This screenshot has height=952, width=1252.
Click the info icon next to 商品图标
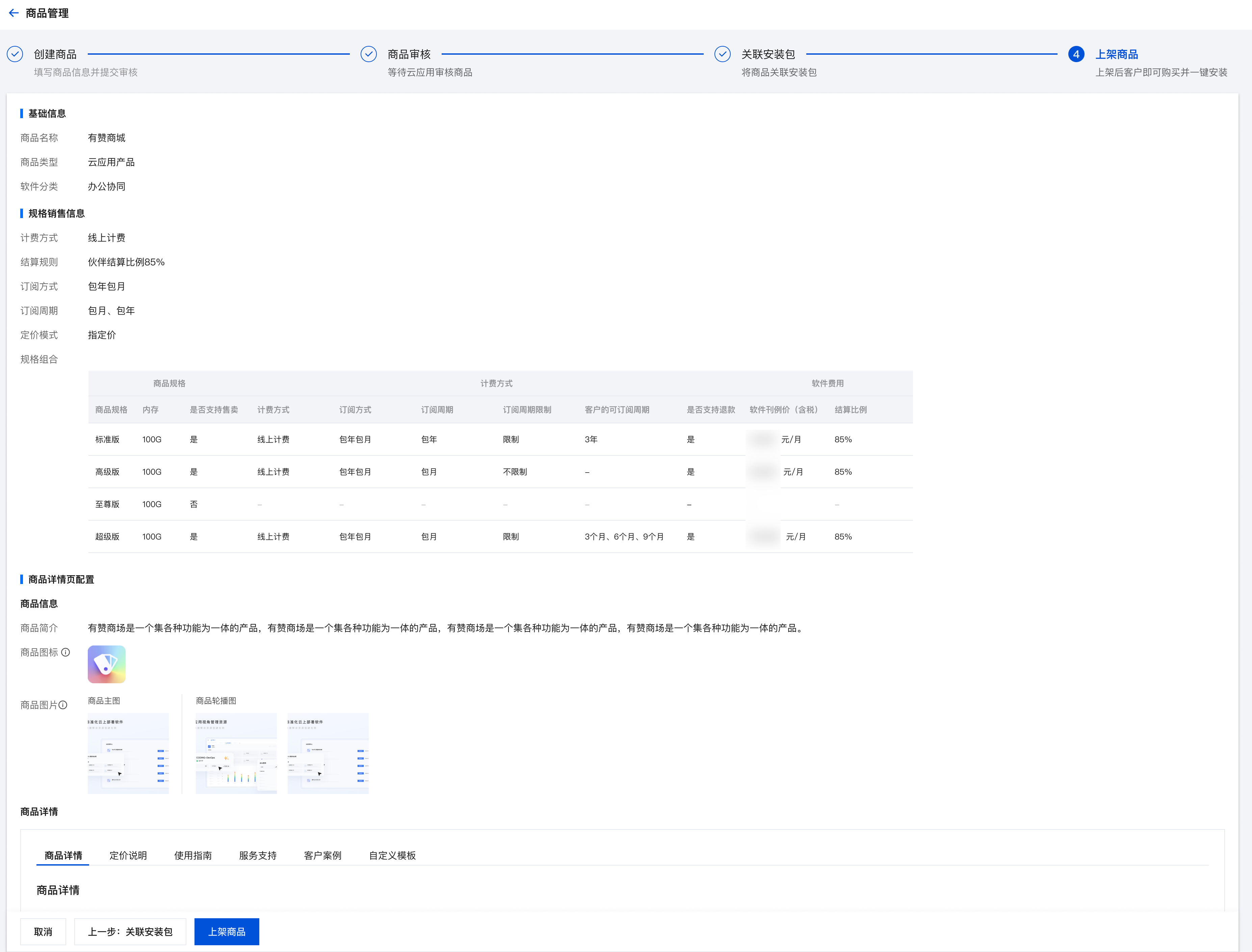[x=66, y=652]
